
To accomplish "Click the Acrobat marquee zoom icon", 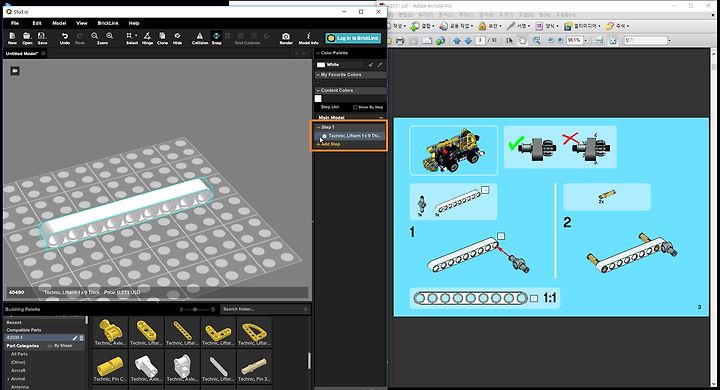I will pos(536,40).
